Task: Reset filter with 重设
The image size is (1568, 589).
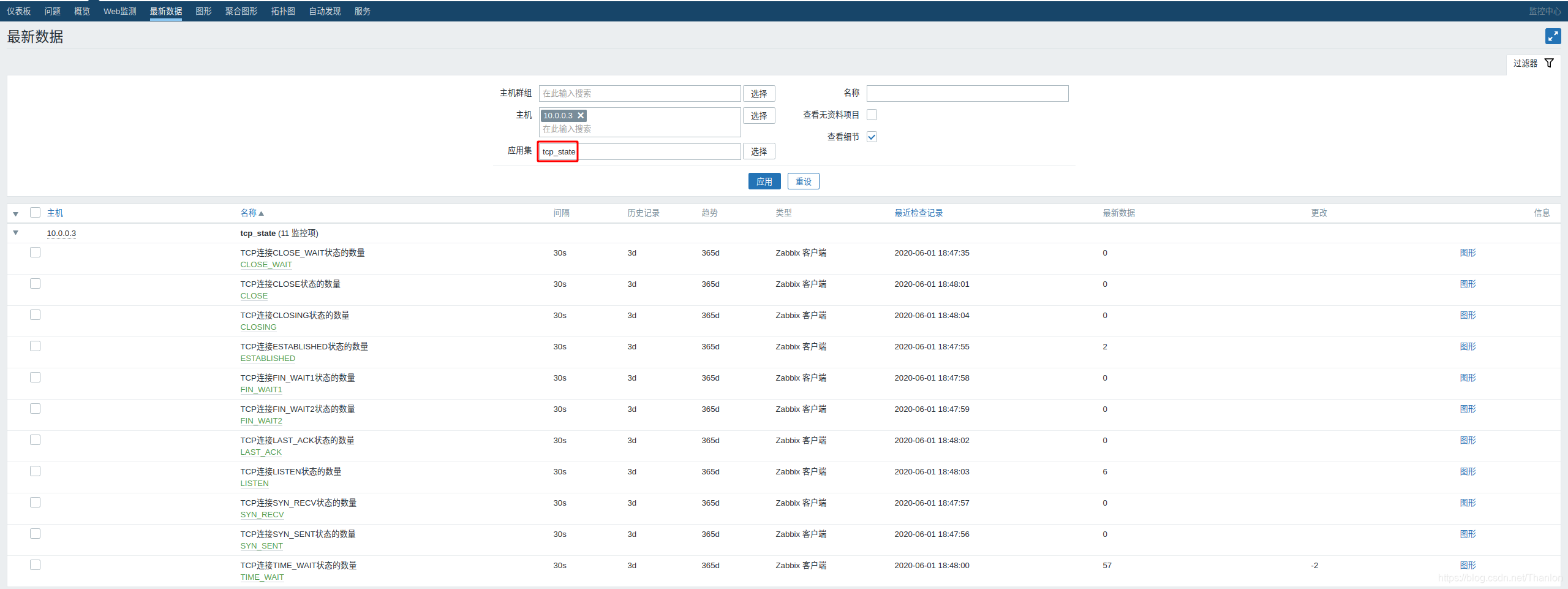Action: tap(803, 181)
